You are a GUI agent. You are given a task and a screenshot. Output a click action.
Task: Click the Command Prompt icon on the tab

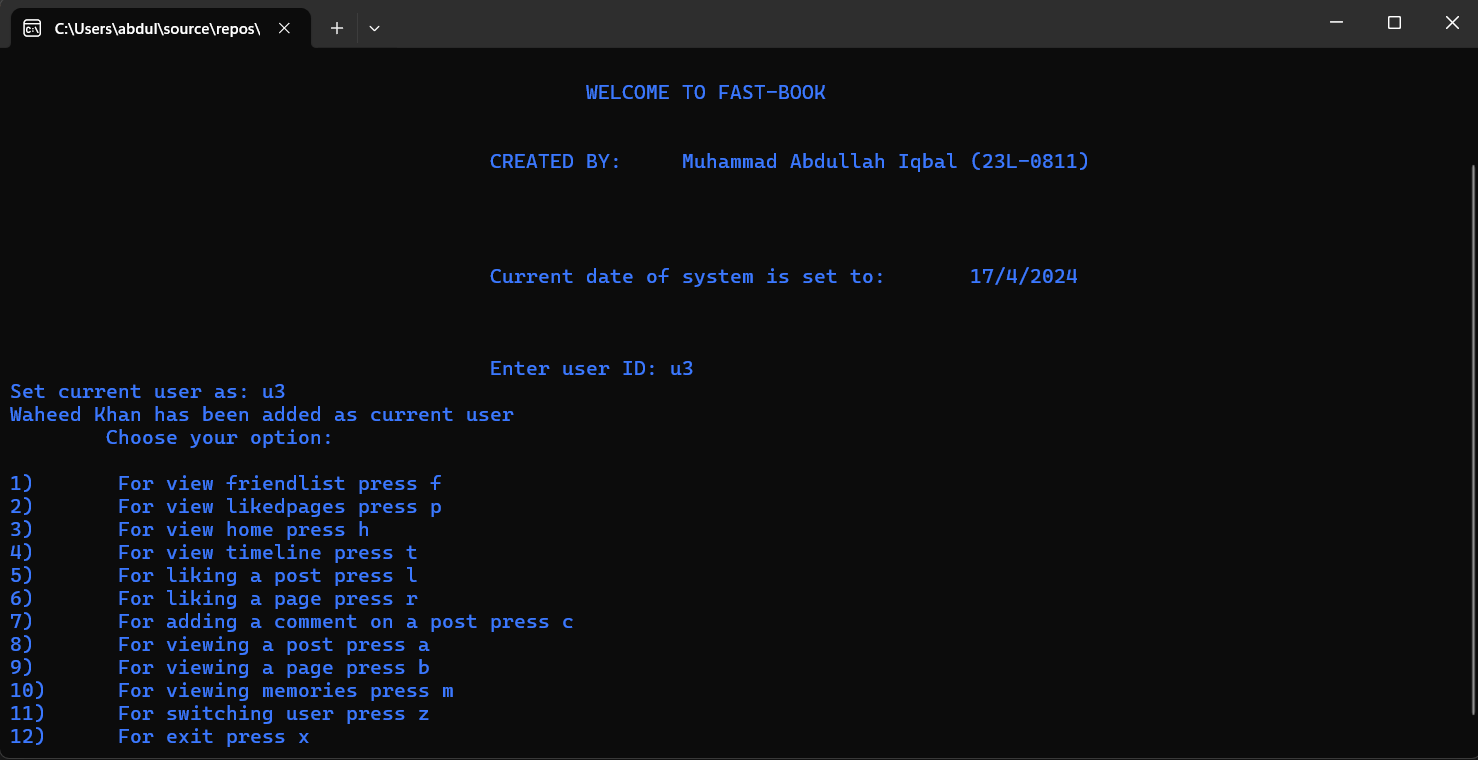coord(30,28)
